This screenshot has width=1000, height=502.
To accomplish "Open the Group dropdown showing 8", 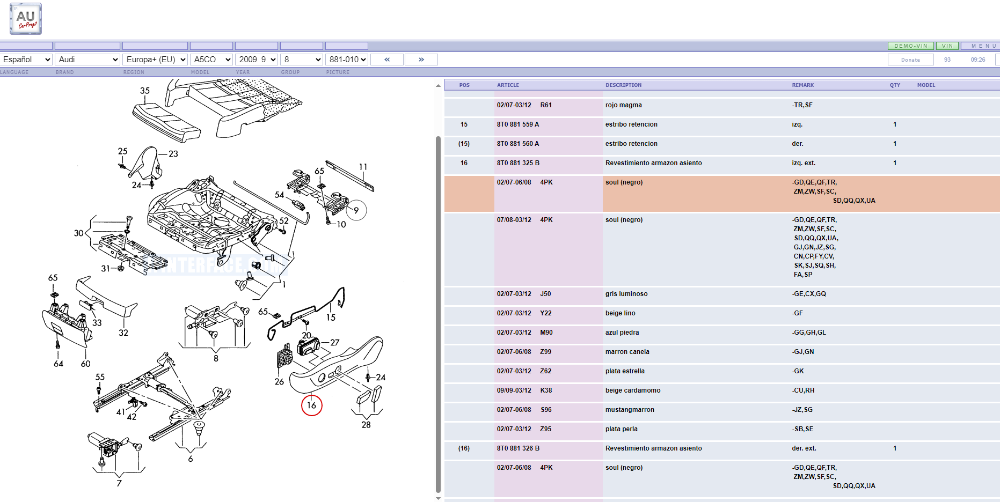I will coord(301,59).
